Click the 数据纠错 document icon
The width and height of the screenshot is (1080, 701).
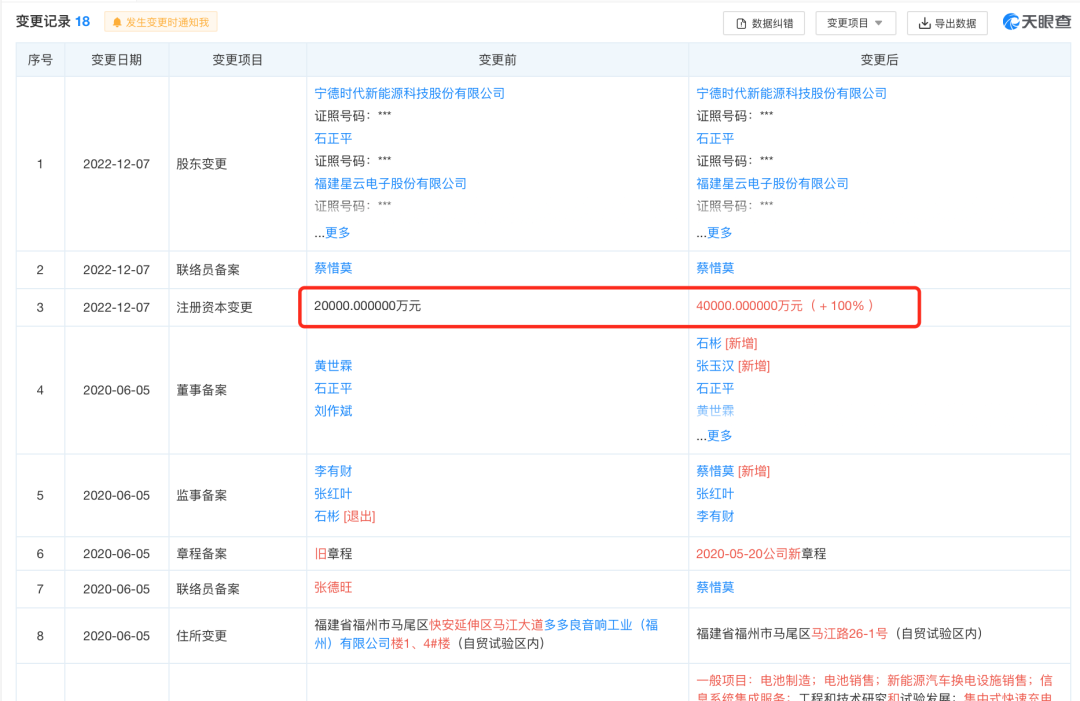(x=741, y=23)
